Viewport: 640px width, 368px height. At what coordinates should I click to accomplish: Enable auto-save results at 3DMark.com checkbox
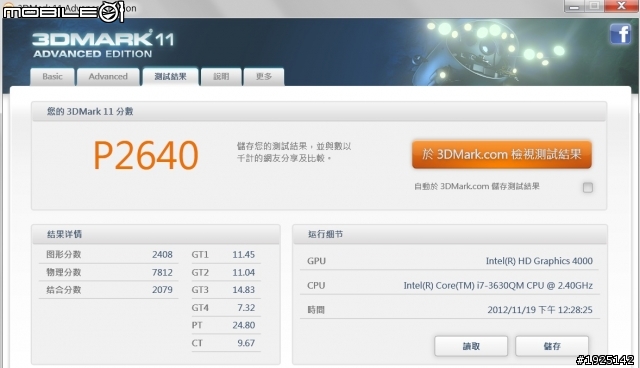pos(588,187)
